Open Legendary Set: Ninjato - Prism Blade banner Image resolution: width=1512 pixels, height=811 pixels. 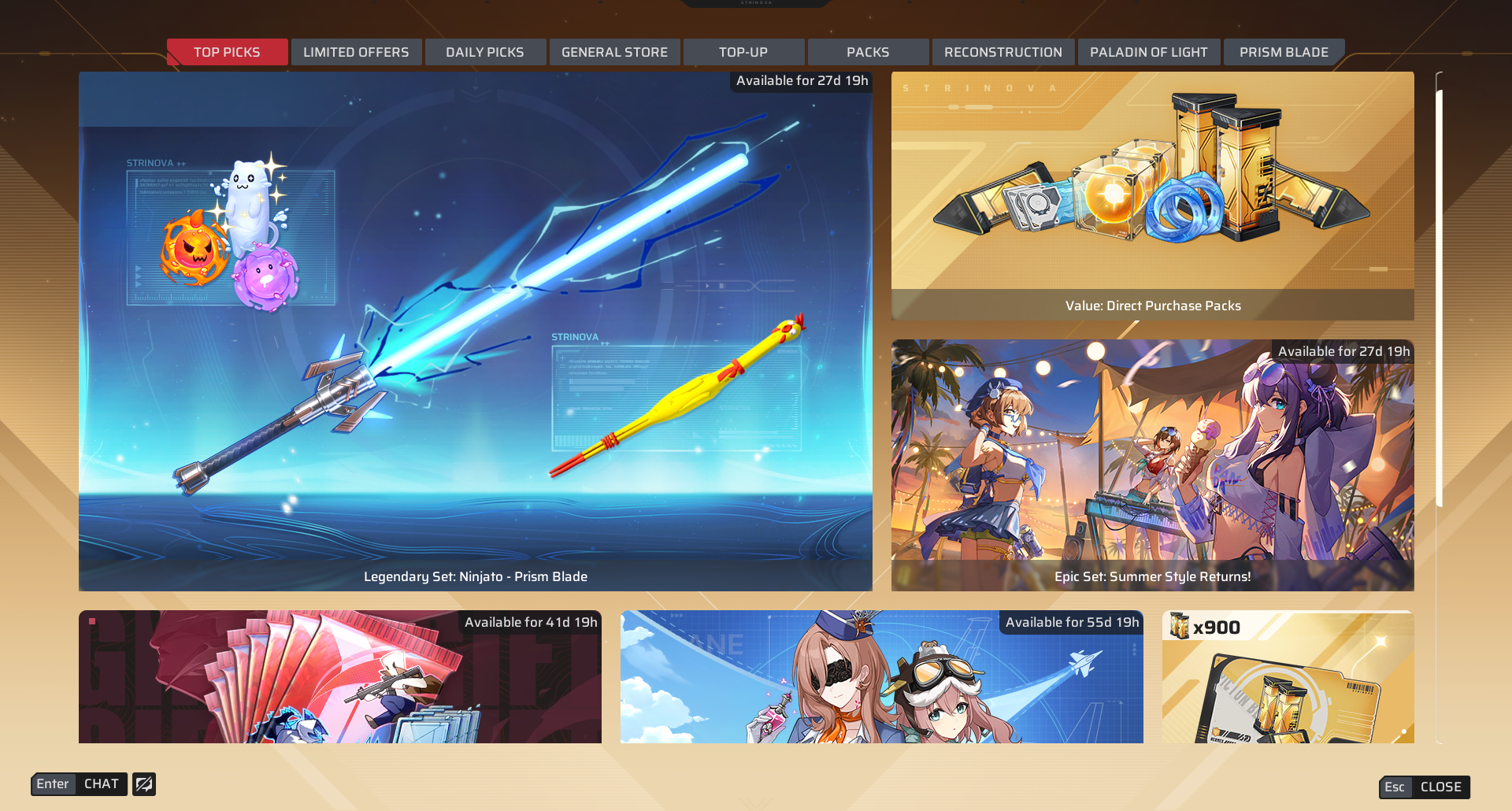click(x=476, y=331)
